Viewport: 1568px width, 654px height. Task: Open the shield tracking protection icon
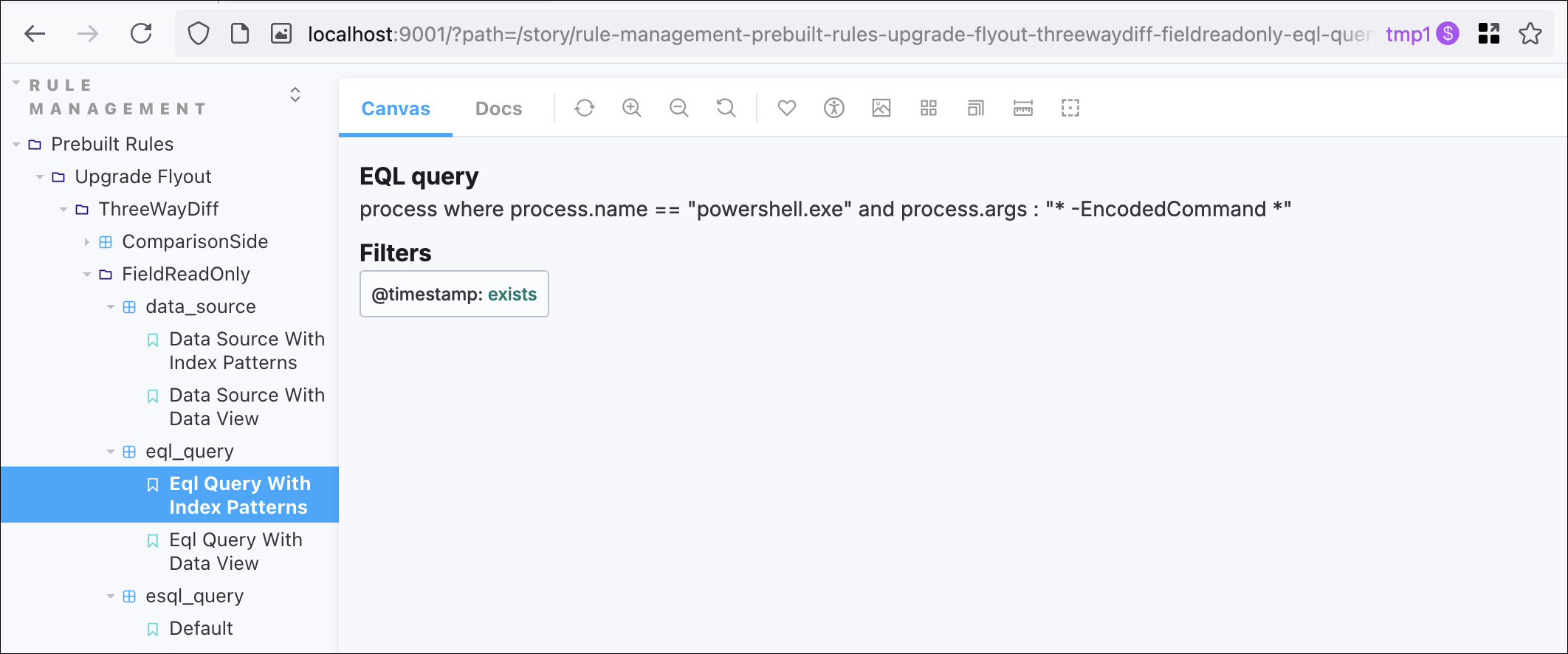(x=198, y=34)
